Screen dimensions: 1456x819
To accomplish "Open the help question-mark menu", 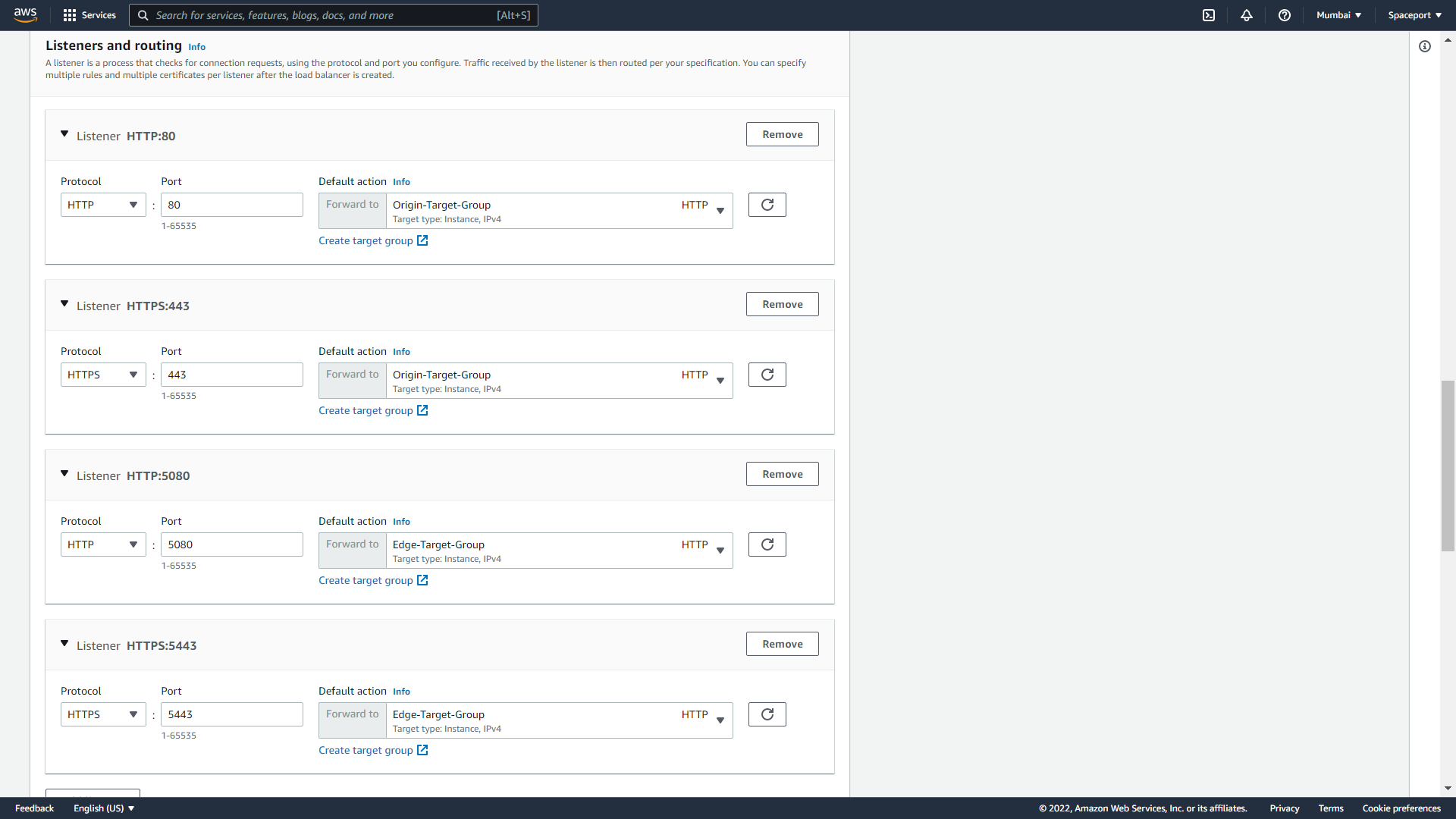I will point(1285,15).
